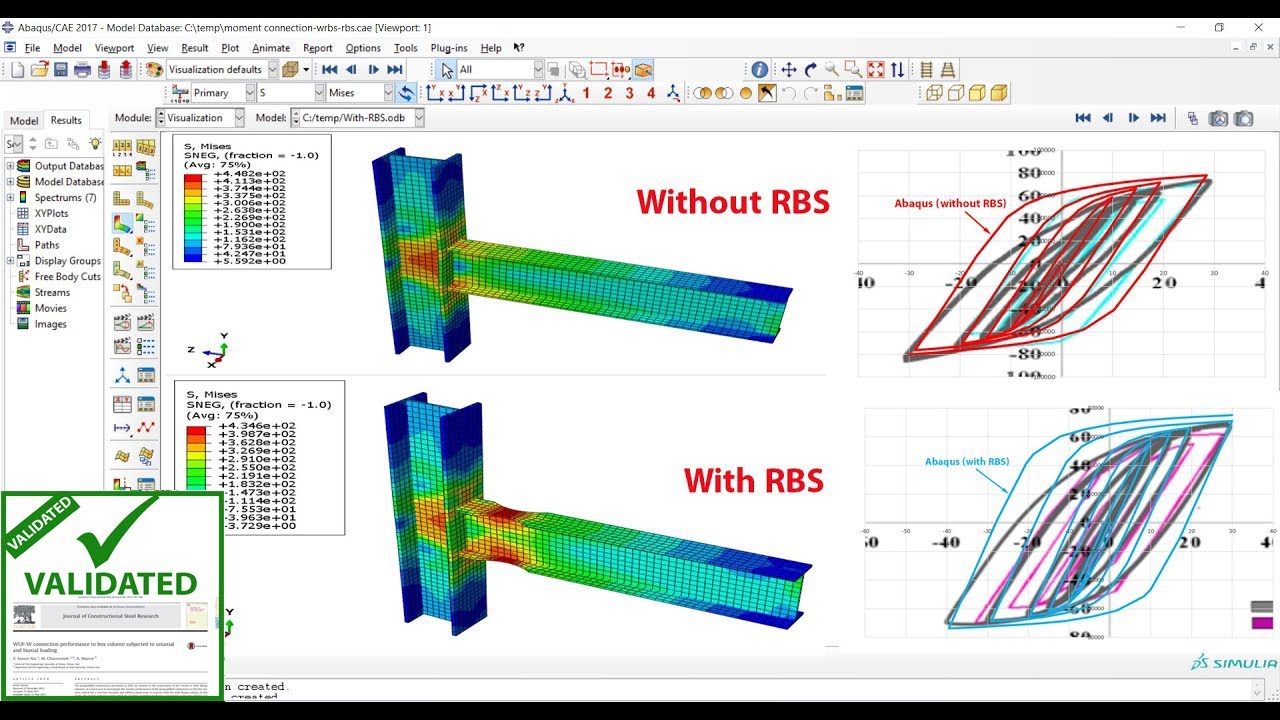Open the S output variable dropdown
This screenshot has width=1280, height=720.
pos(290,92)
